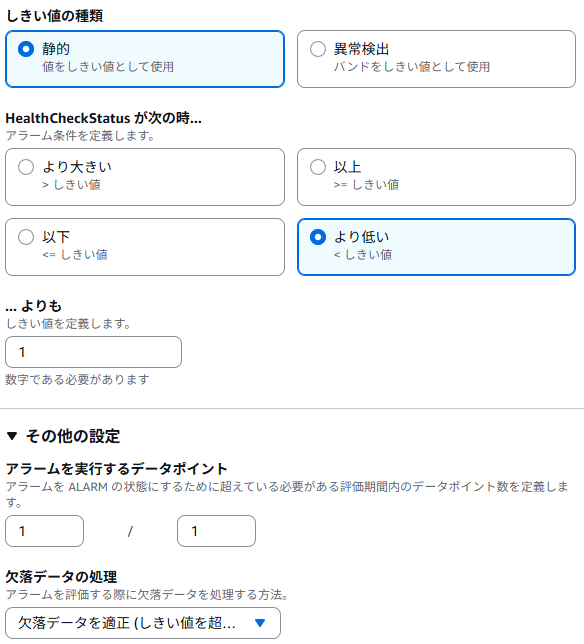This screenshot has height=644, width=584.
Task: Choose より大きい condition radio
Action: pyautogui.click(x=26, y=167)
